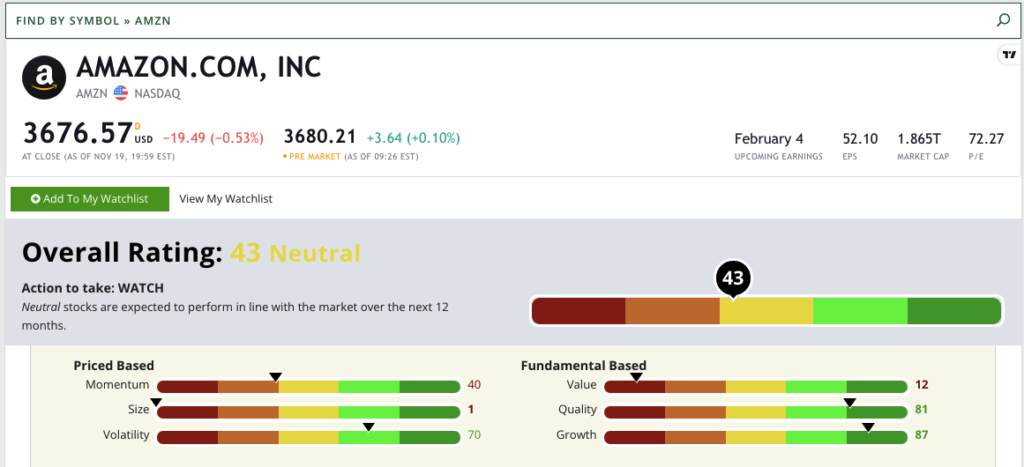
Task: Click the US flag icon beside NASDAQ
Action: [x=121, y=93]
